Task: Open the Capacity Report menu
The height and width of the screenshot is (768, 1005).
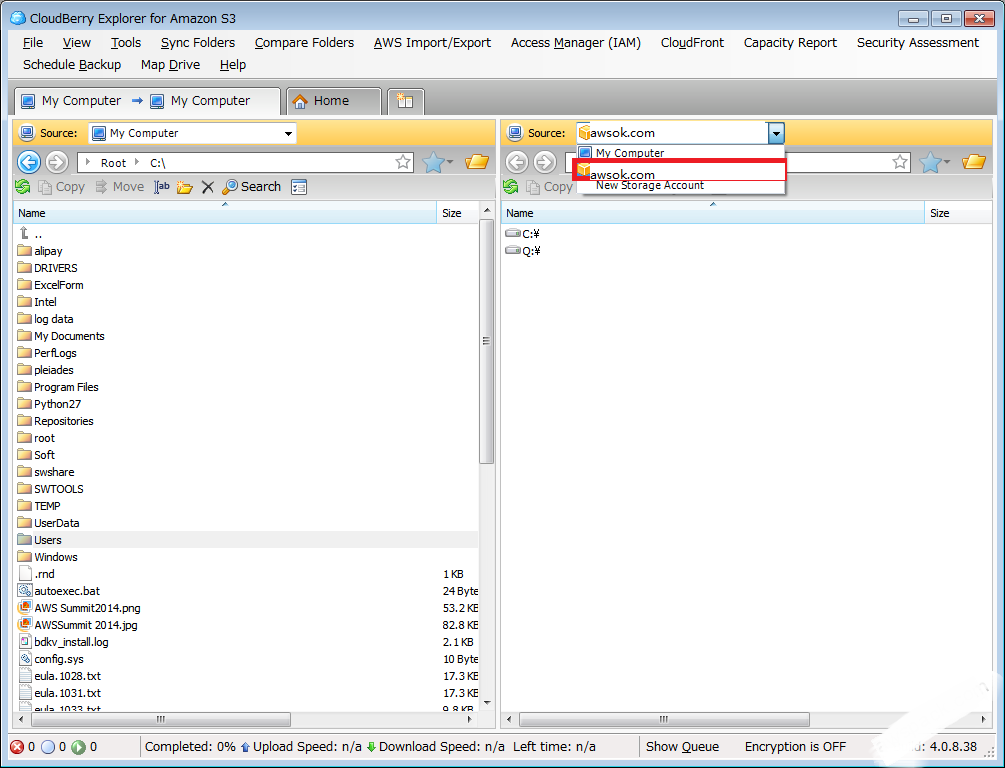Action: click(x=790, y=42)
